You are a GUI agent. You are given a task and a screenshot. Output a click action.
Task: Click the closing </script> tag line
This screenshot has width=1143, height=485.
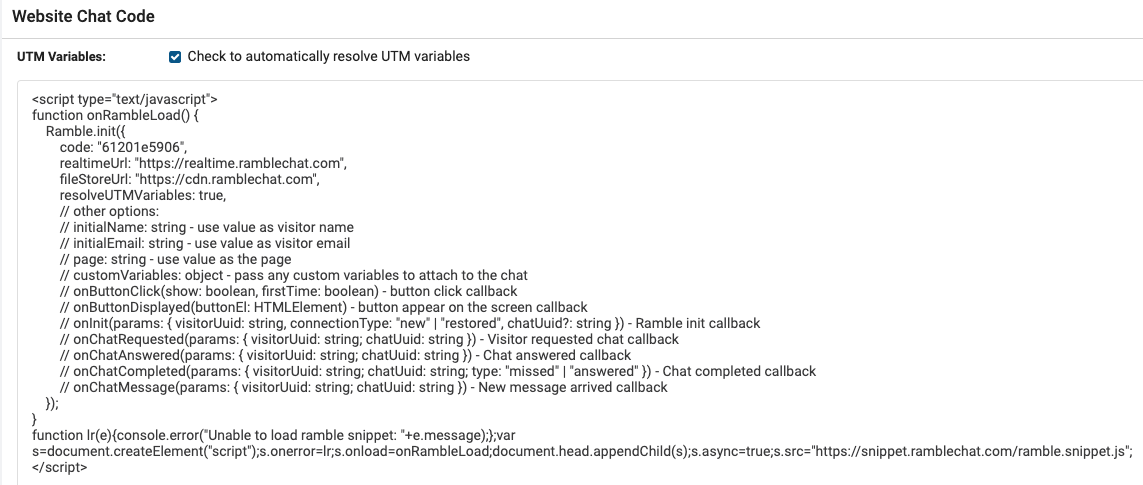click(60, 467)
